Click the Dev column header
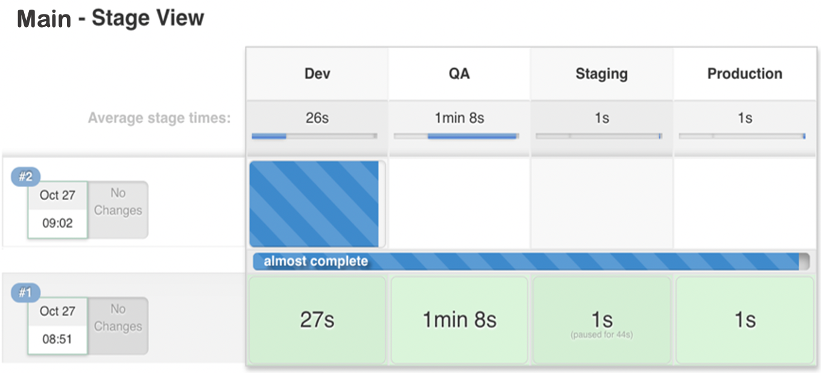The width and height of the screenshot is (822, 375). [317, 74]
